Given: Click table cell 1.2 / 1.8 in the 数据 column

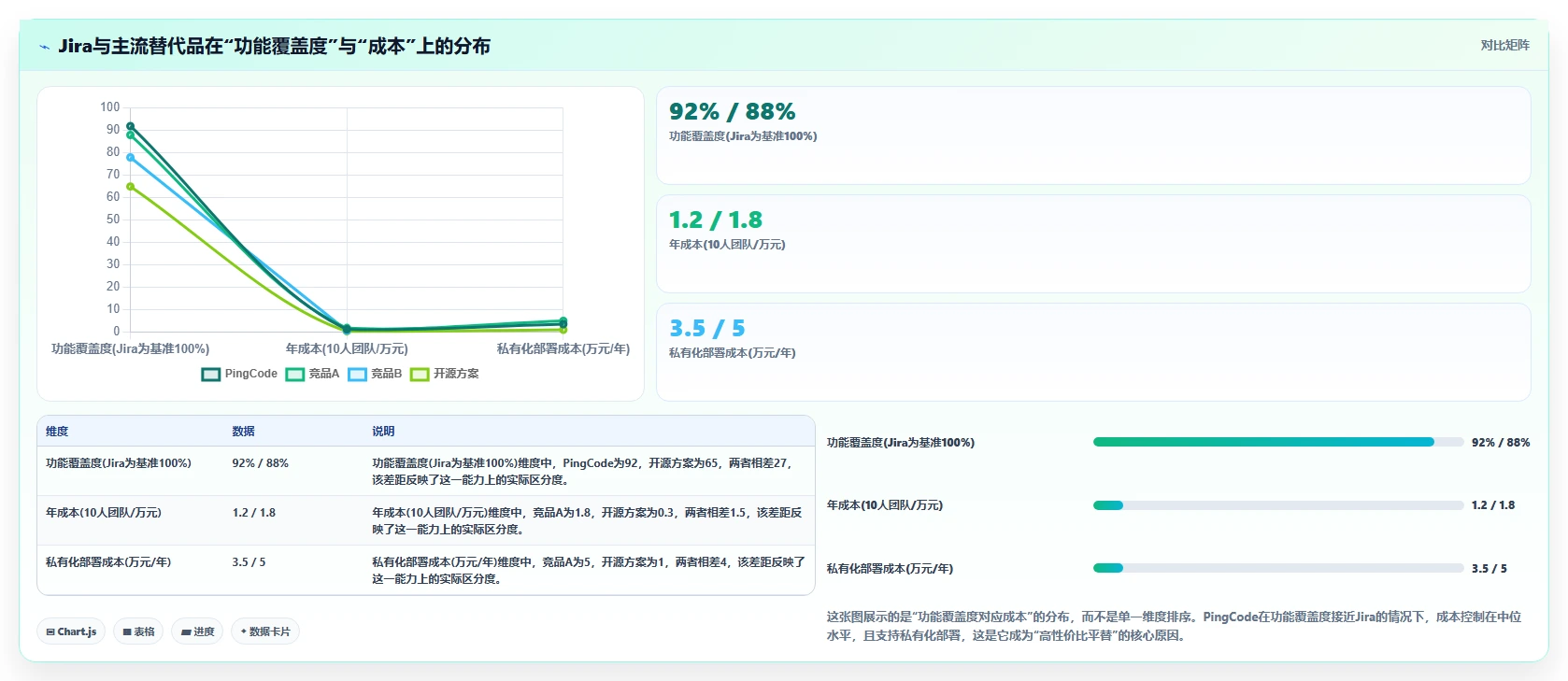Looking at the screenshot, I should click(253, 513).
